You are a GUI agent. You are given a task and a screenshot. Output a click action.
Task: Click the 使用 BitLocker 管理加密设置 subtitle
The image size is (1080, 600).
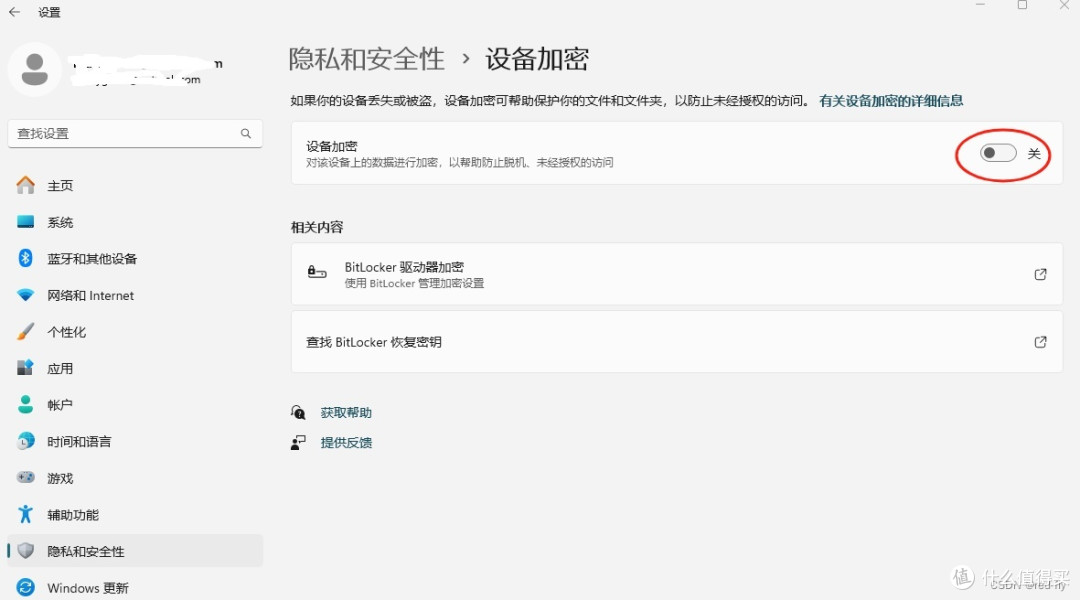(414, 283)
